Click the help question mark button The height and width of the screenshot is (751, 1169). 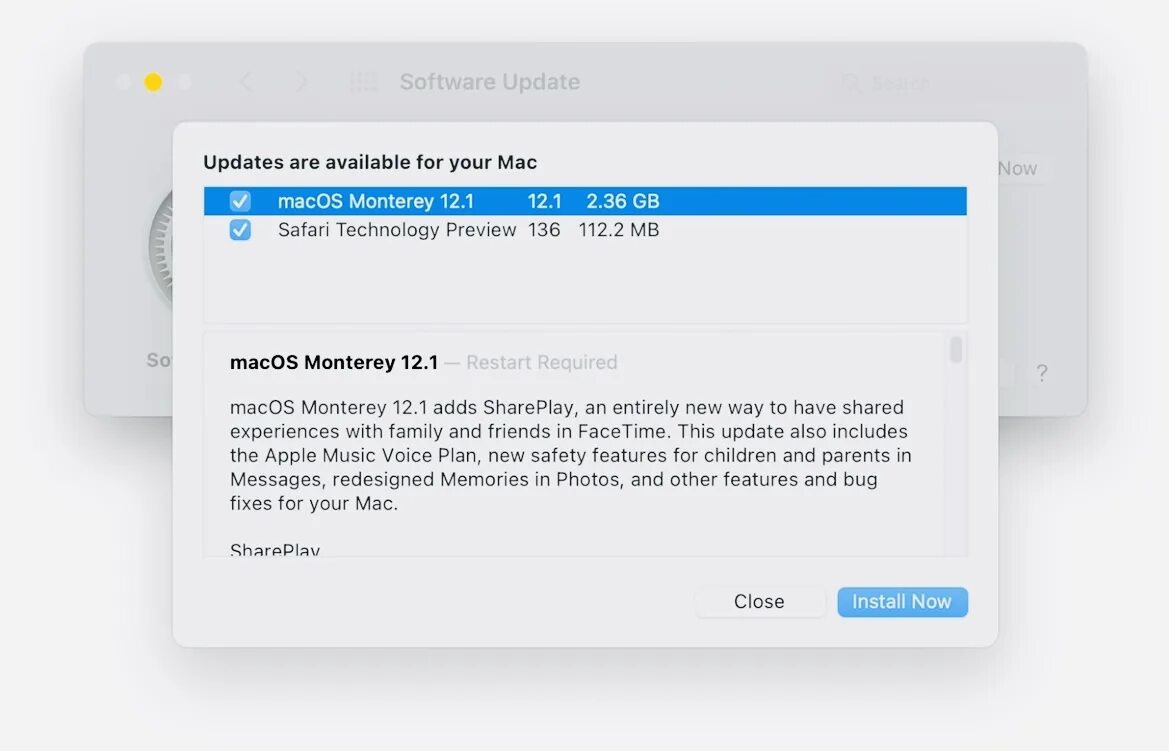click(1042, 374)
